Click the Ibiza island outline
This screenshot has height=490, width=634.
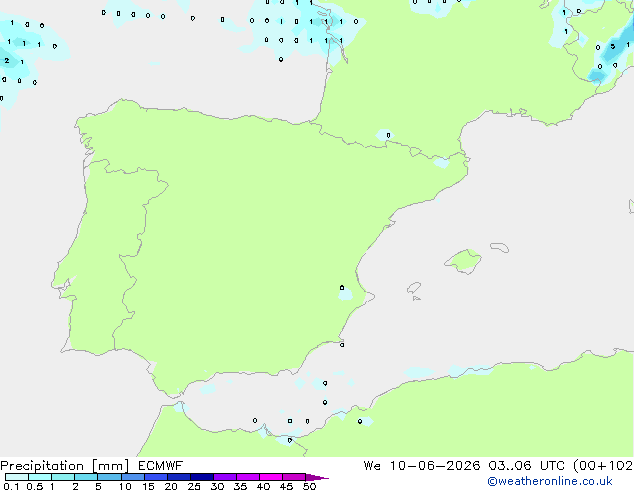click(x=414, y=288)
